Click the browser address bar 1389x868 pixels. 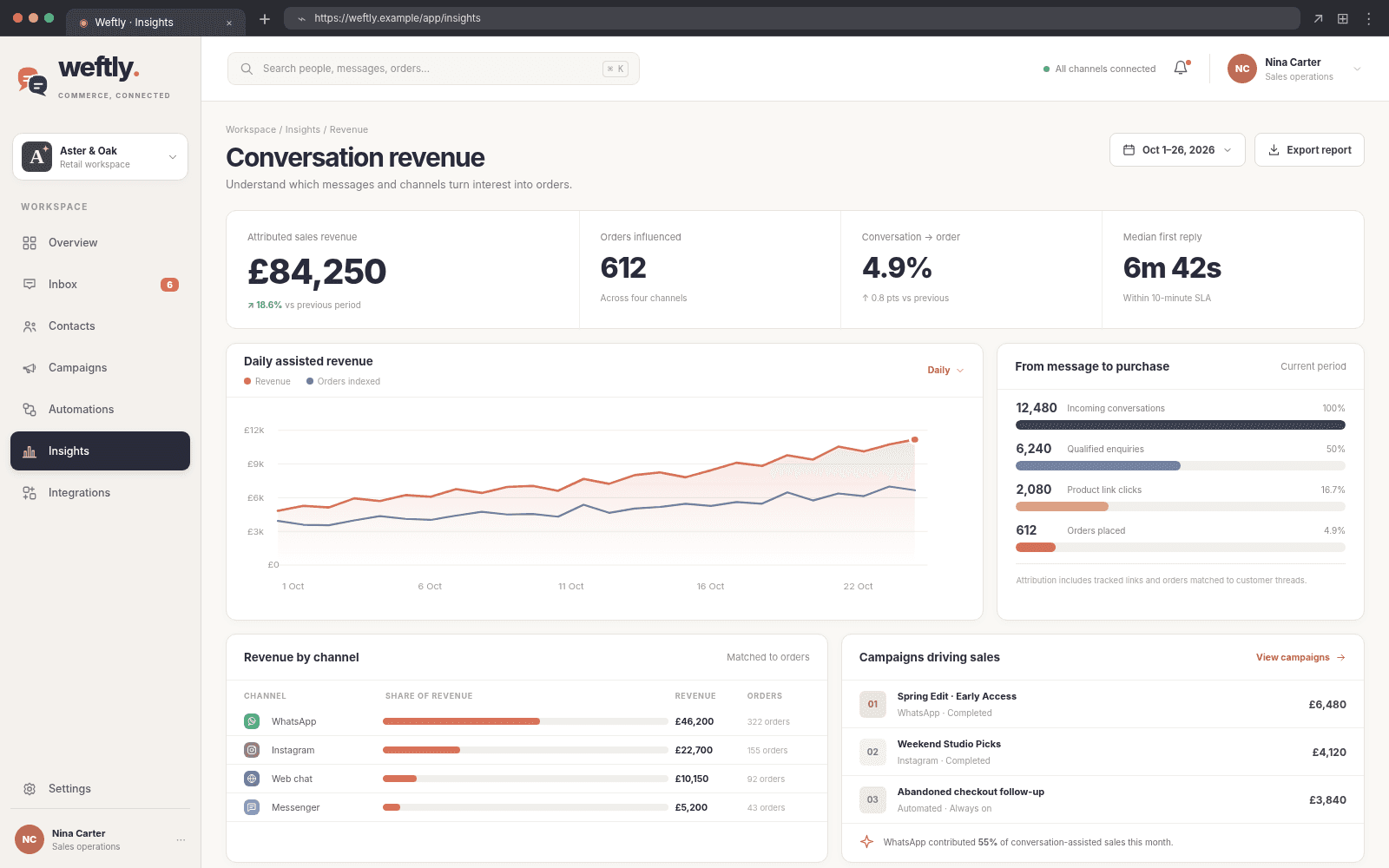pyautogui.click(x=792, y=18)
